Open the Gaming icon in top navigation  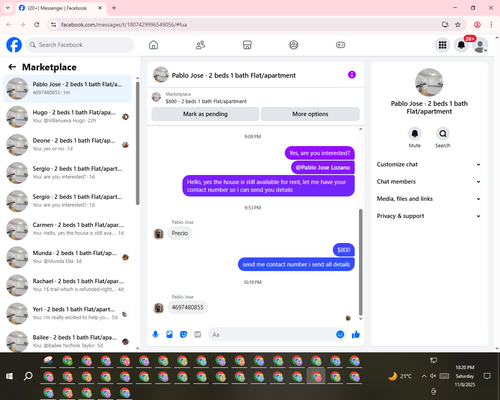pyautogui.click(x=340, y=45)
